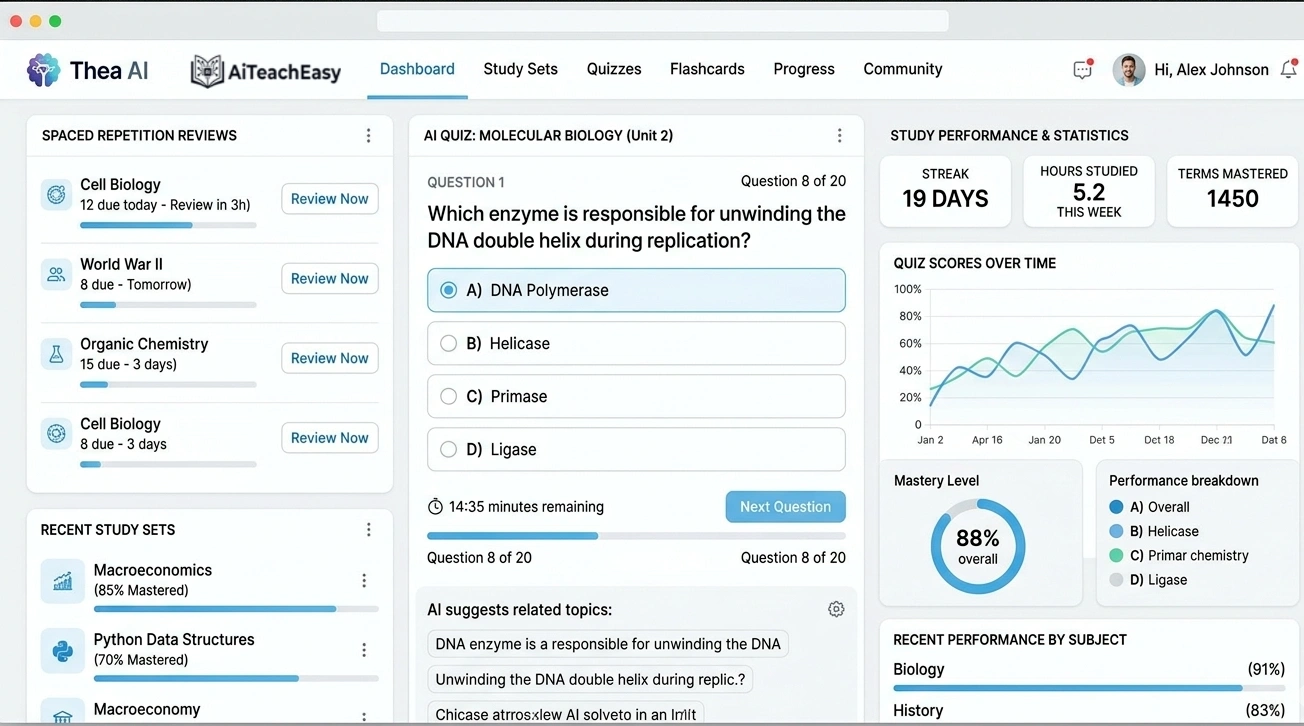
Task: Open the chat messages icon in header
Action: [1082, 70]
